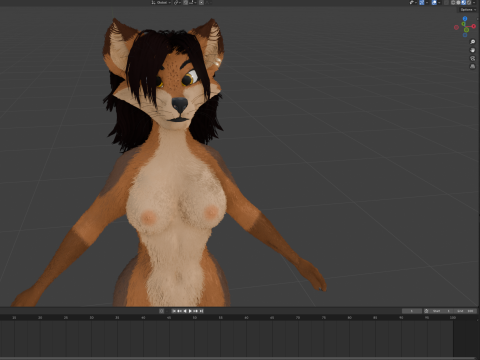Switch to solid viewport shading

458,2
